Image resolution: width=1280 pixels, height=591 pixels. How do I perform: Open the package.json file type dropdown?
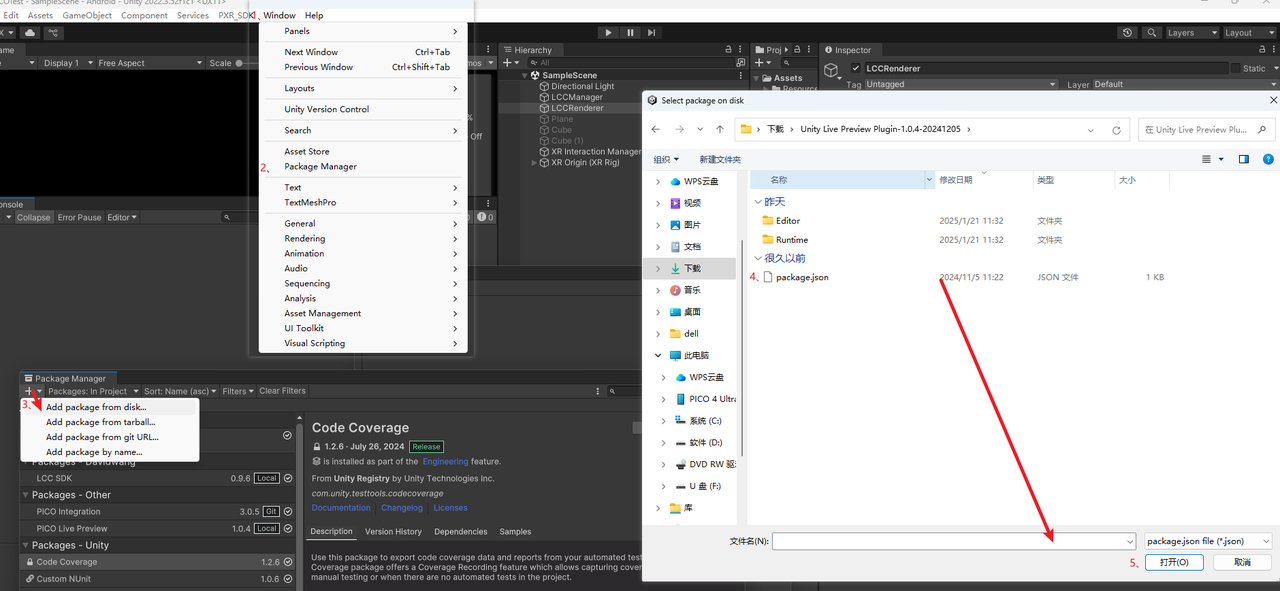point(1208,541)
